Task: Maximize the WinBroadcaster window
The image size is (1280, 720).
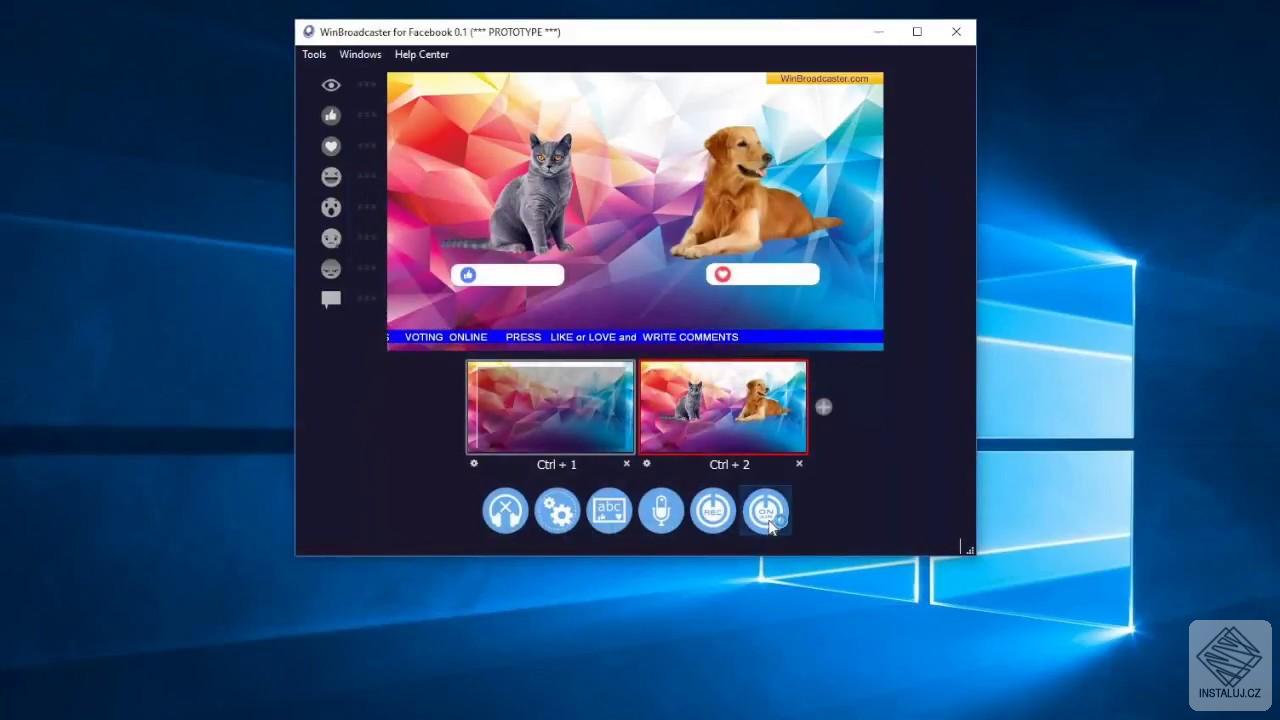Action: pyautogui.click(x=917, y=32)
